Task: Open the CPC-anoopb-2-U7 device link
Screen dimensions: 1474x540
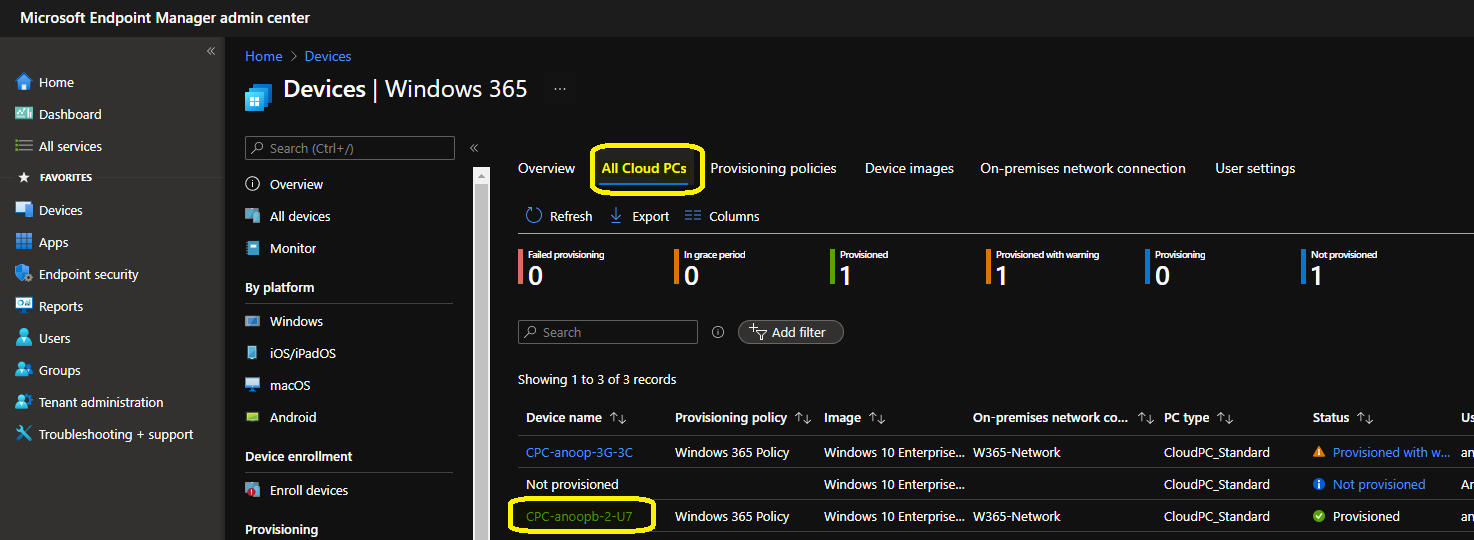Action: [x=579, y=516]
